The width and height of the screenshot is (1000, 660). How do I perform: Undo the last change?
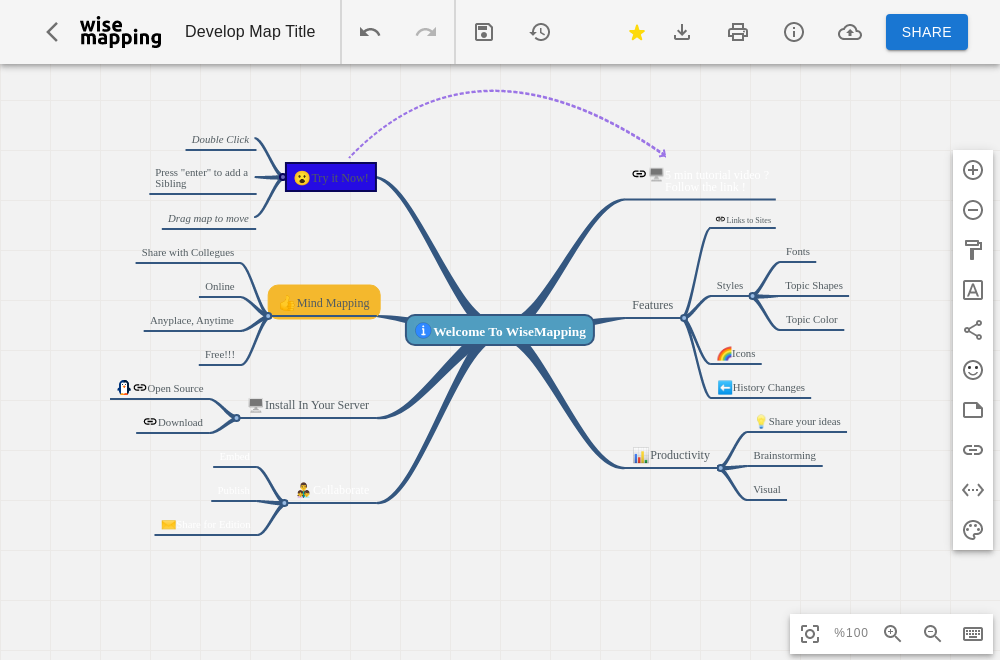[x=370, y=32]
